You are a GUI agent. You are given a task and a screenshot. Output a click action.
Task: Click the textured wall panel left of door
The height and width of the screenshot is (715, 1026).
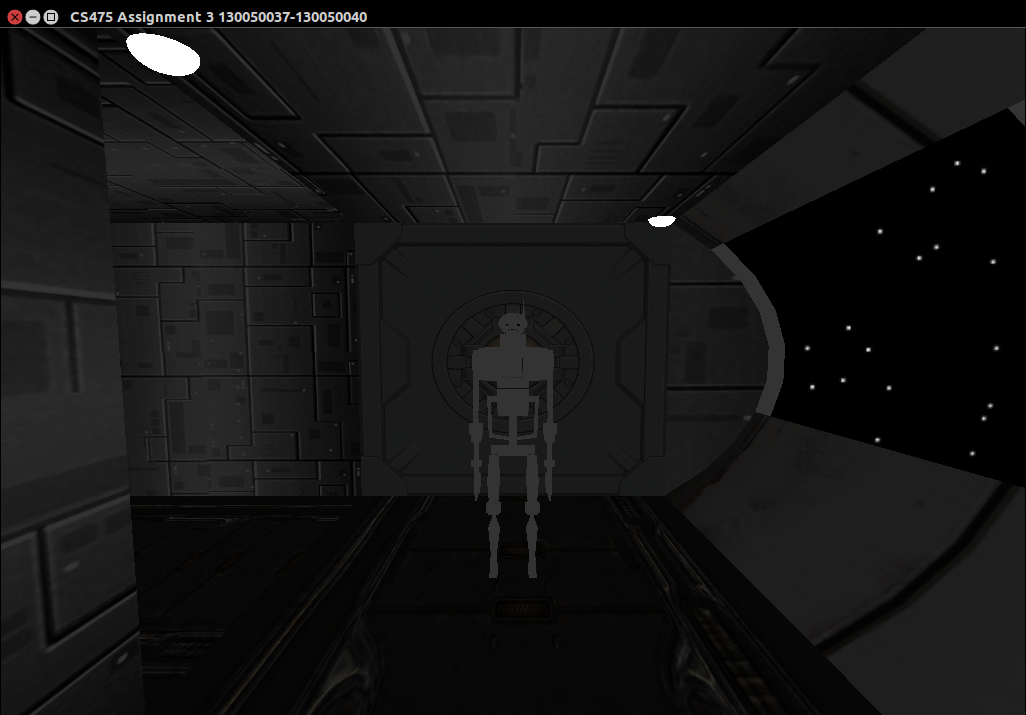coord(235,360)
